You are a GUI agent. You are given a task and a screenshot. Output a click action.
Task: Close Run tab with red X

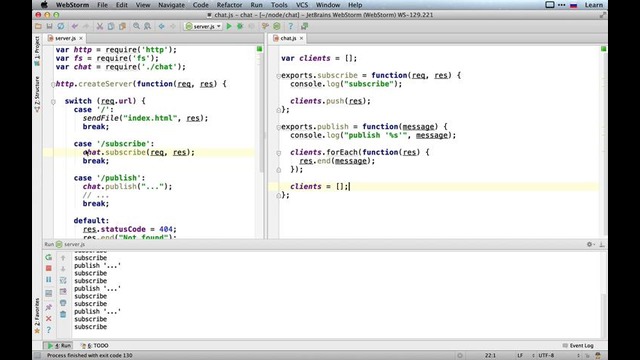click(49, 318)
